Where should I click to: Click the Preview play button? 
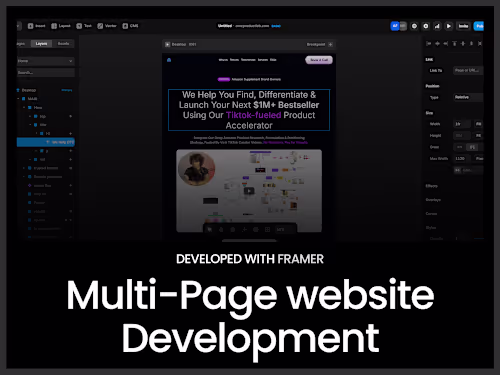point(449,26)
